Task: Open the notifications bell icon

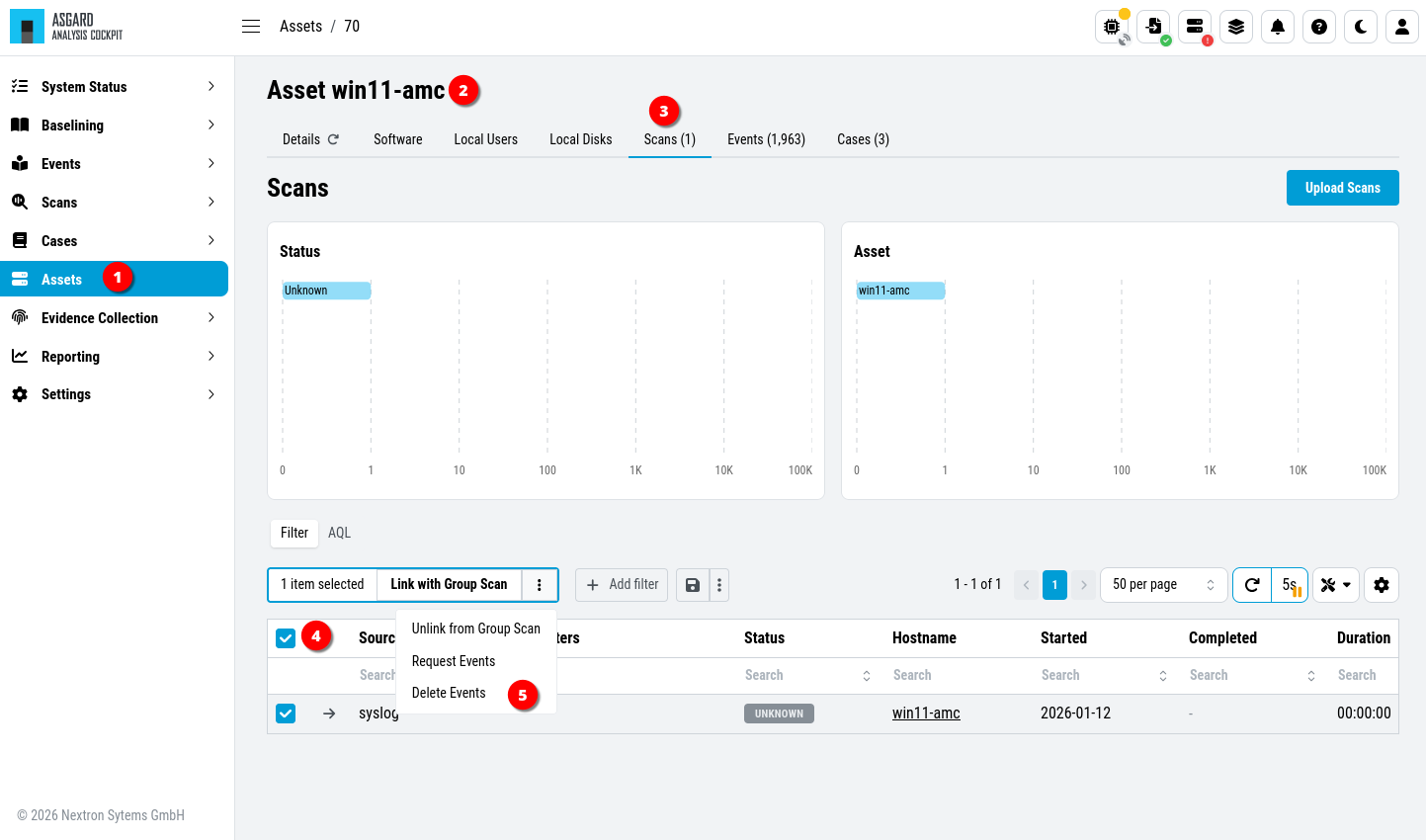Action: [x=1277, y=27]
